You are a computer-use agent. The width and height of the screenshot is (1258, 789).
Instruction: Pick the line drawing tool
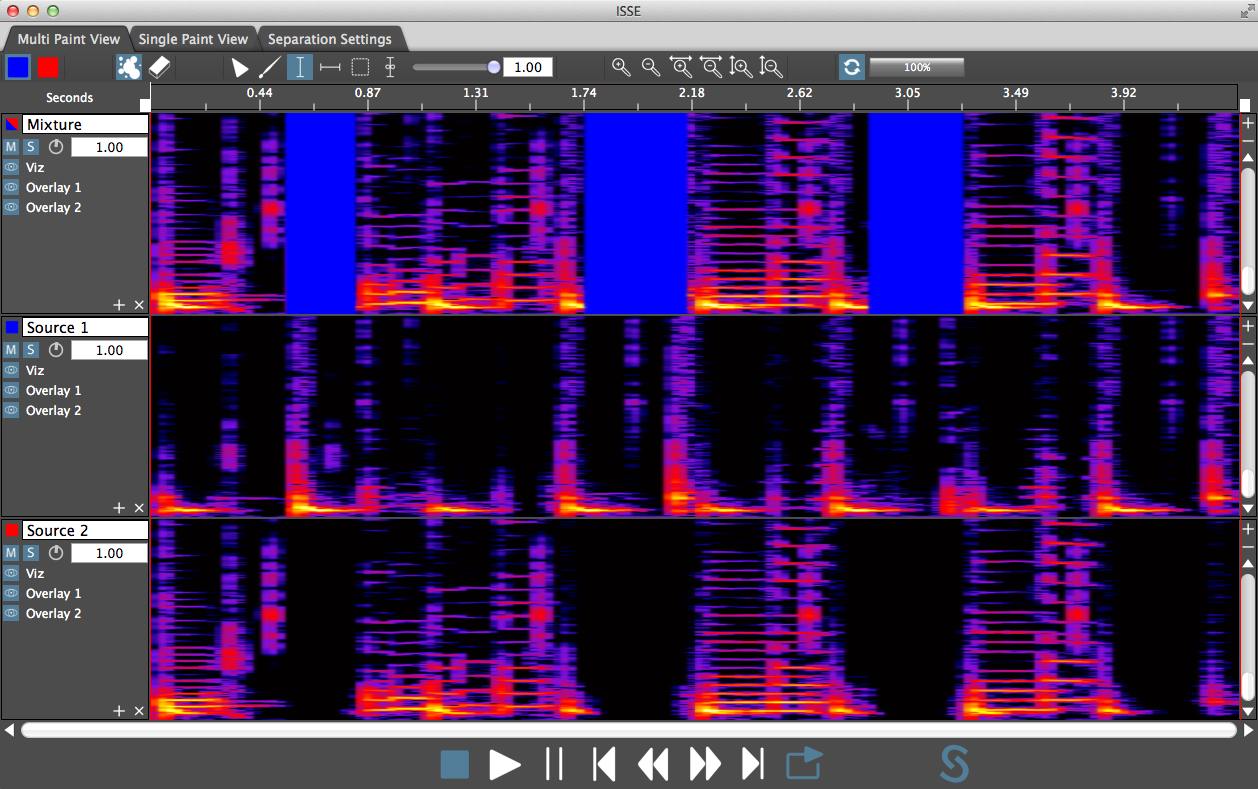point(269,67)
